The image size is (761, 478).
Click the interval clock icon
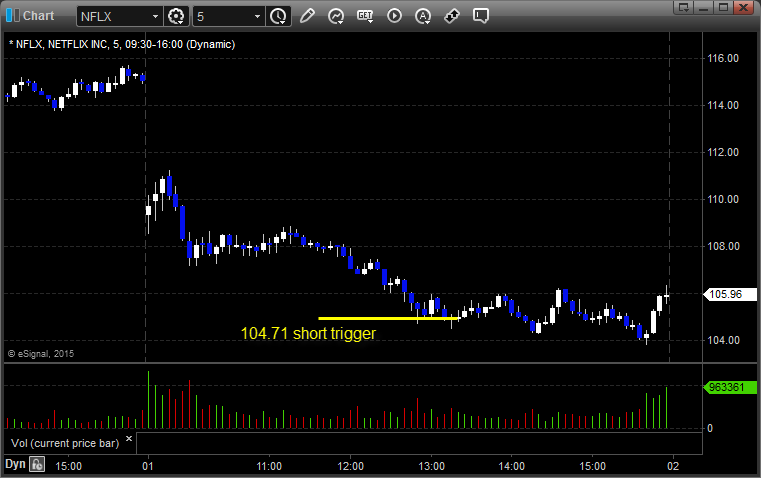point(278,16)
